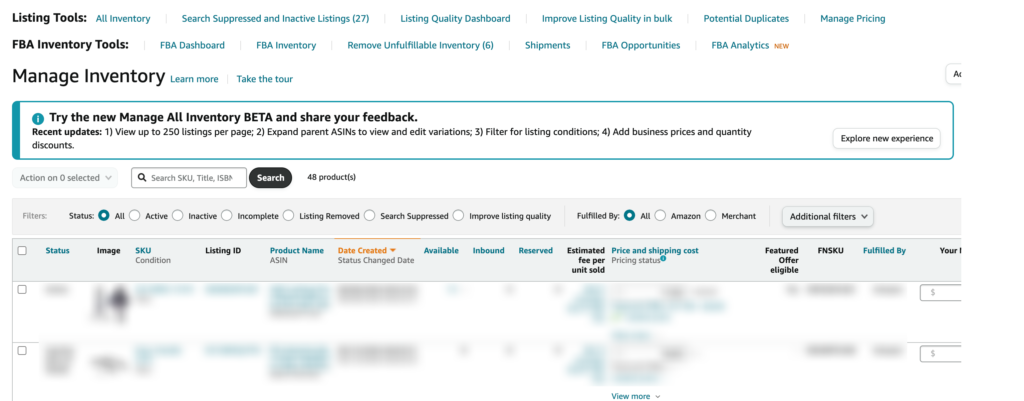Screen dimensions: 1024x401
Task: Sort by Date Created column header
Action: click(x=362, y=250)
